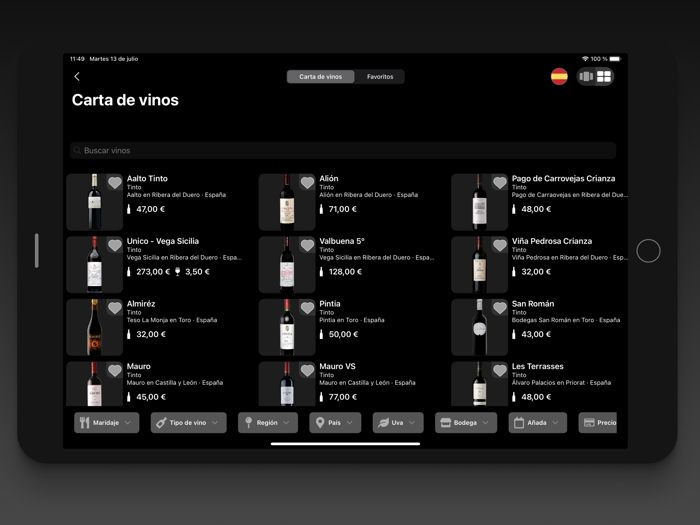Open the Añada filter dropdown
The height and width of the screenshot is (525, 700).
click(x=538, y=422)
